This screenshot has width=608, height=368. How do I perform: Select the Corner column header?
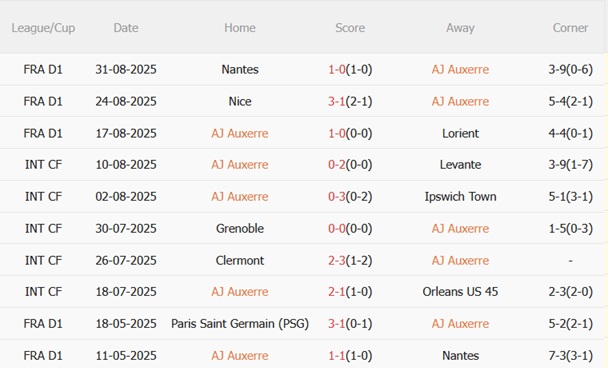(x=570, y=28)
